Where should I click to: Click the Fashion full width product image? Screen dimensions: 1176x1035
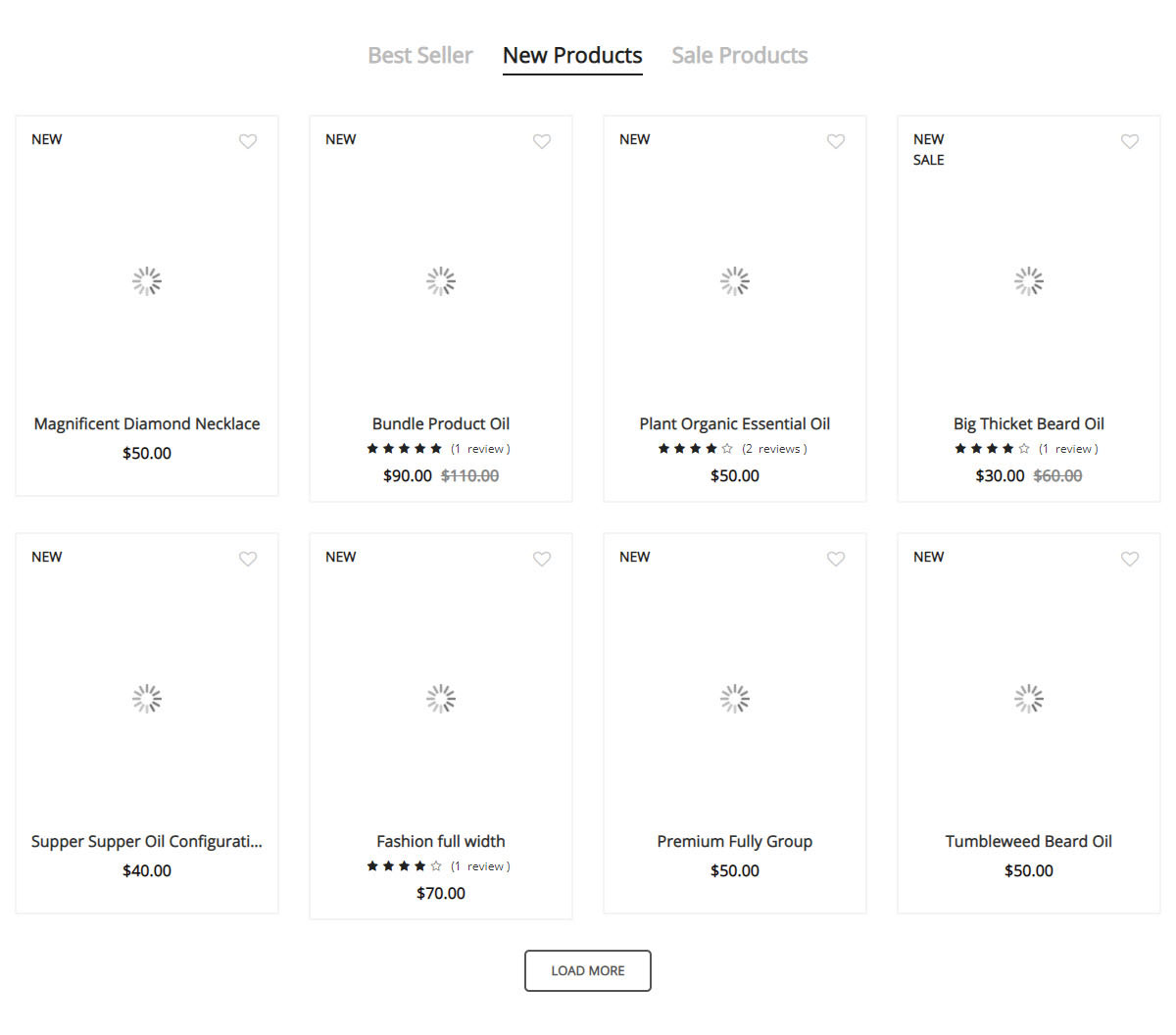click(x=441, y=699)
